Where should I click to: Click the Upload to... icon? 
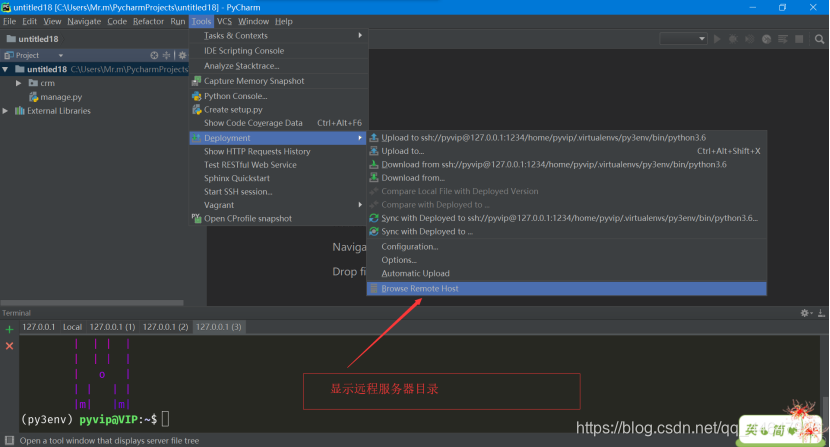pyautogui.click(x=374, y=151)
